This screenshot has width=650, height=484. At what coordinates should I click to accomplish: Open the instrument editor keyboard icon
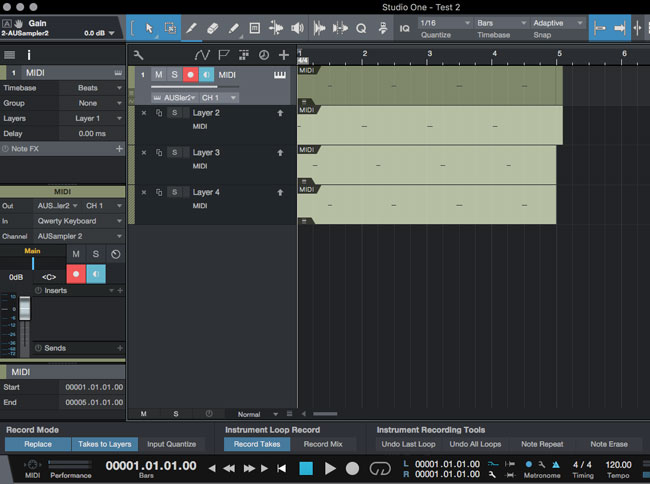(281, 75)
